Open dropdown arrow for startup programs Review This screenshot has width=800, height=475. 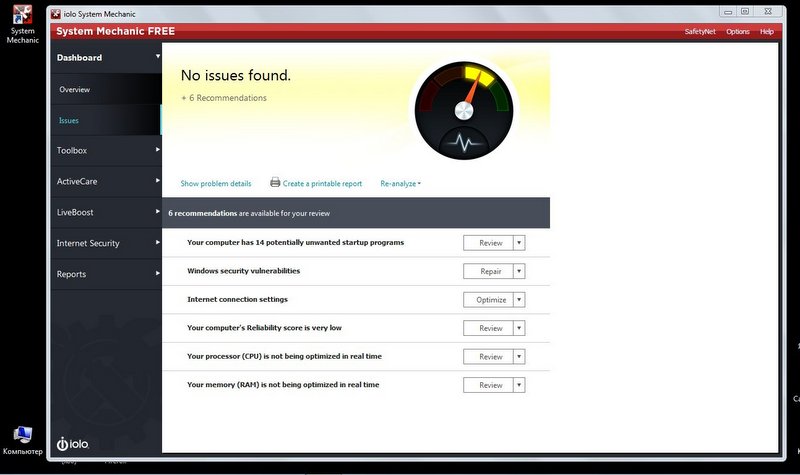click(x=519, y=243)
